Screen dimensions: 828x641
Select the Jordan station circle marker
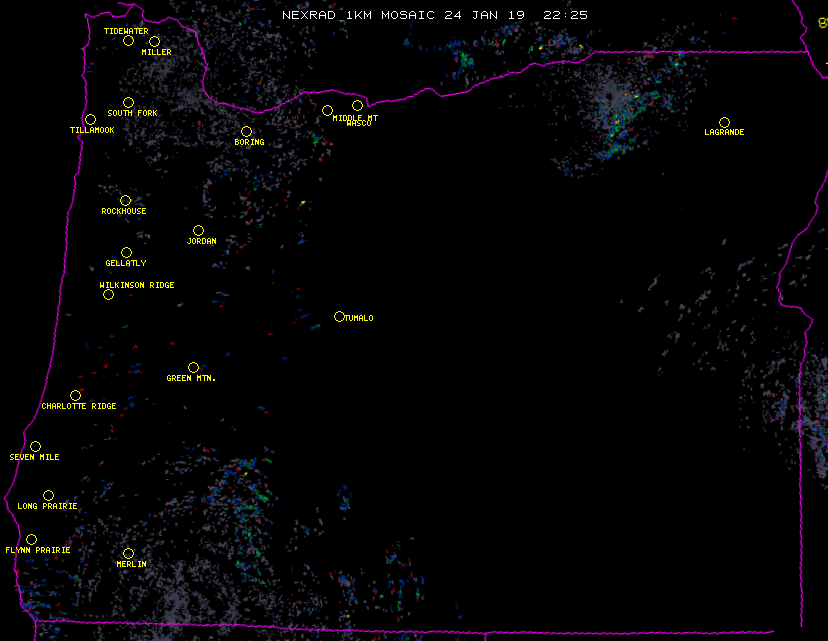coord(198,231)
